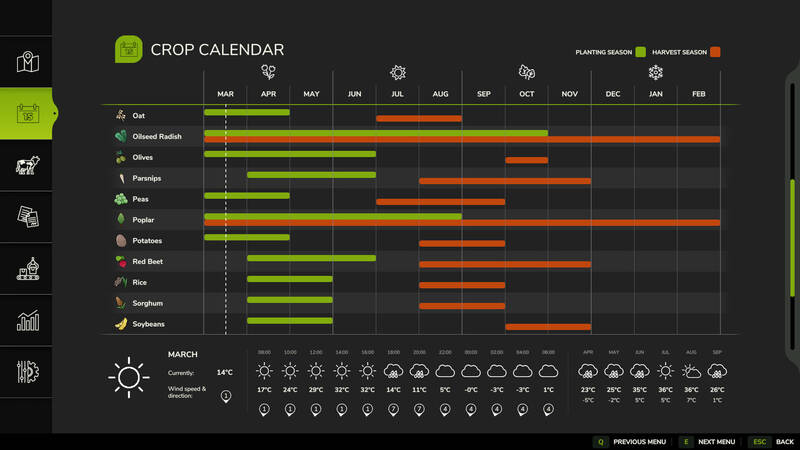Viewport: 800px width, 450px height.
Task: Click the green Planting Season legend swatch
Action: (640, 52)
